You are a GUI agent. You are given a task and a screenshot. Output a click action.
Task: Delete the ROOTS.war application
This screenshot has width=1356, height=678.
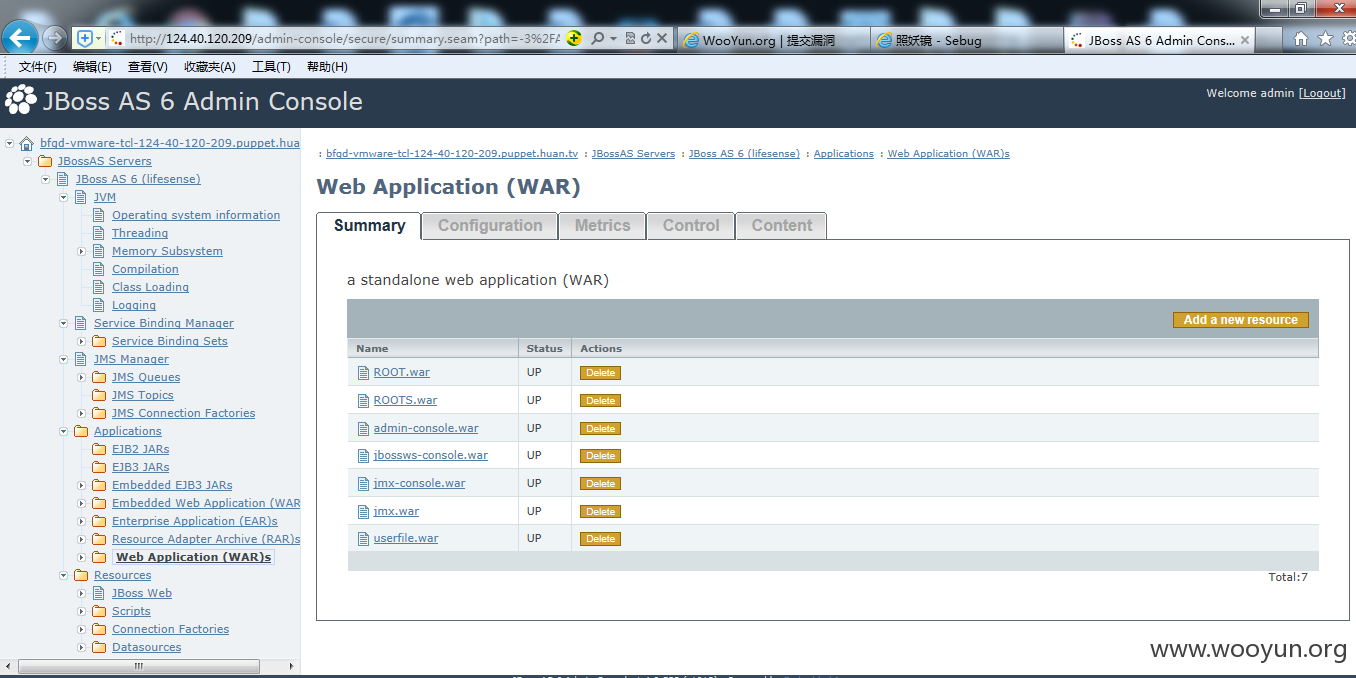pos(600,401)
